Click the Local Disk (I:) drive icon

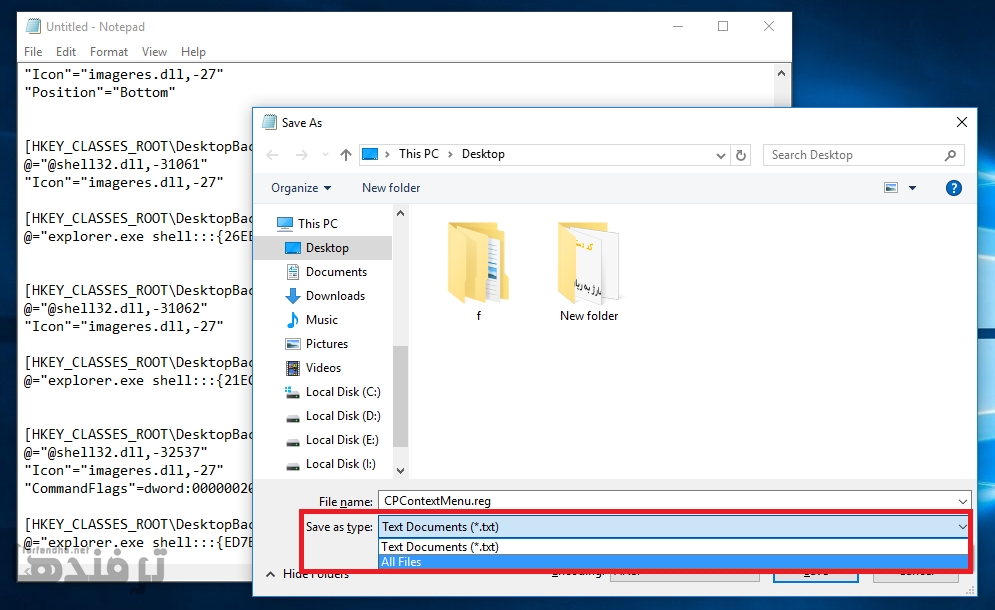[x=293, y=467]
